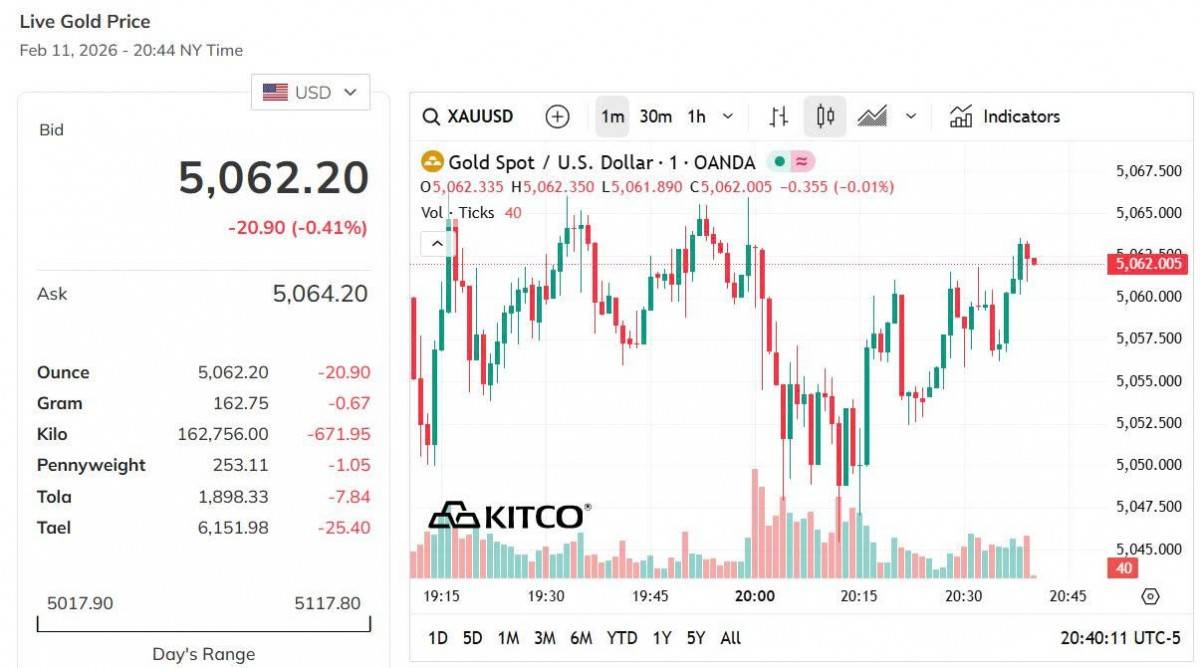1200x668 pixels.
Task: Click the Kitco logo on the chart
Action: [x=508, y=515]
